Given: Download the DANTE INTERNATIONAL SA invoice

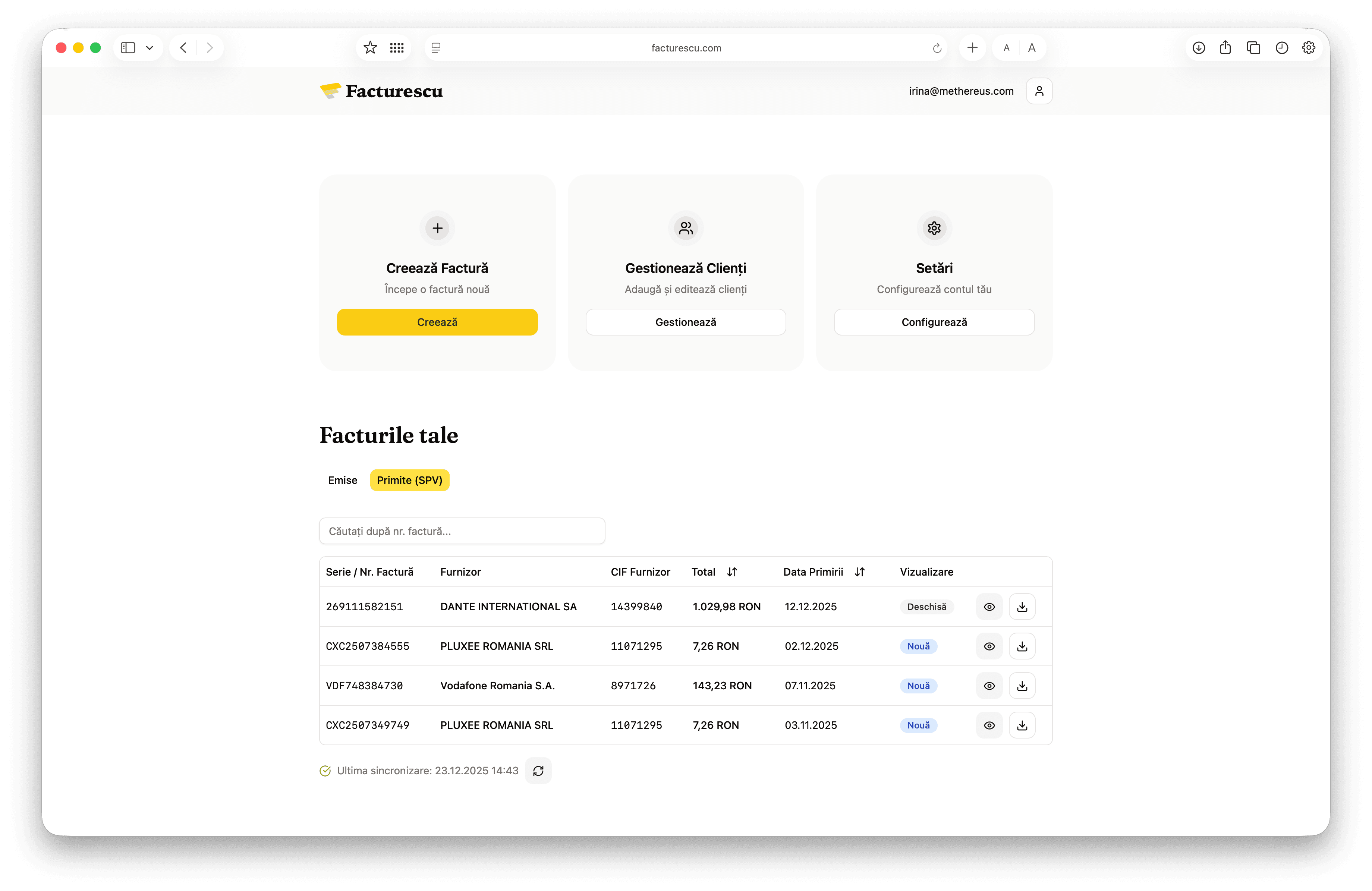Looking at the screenshot, I should pyautogui.click(x=1022, y=606).
